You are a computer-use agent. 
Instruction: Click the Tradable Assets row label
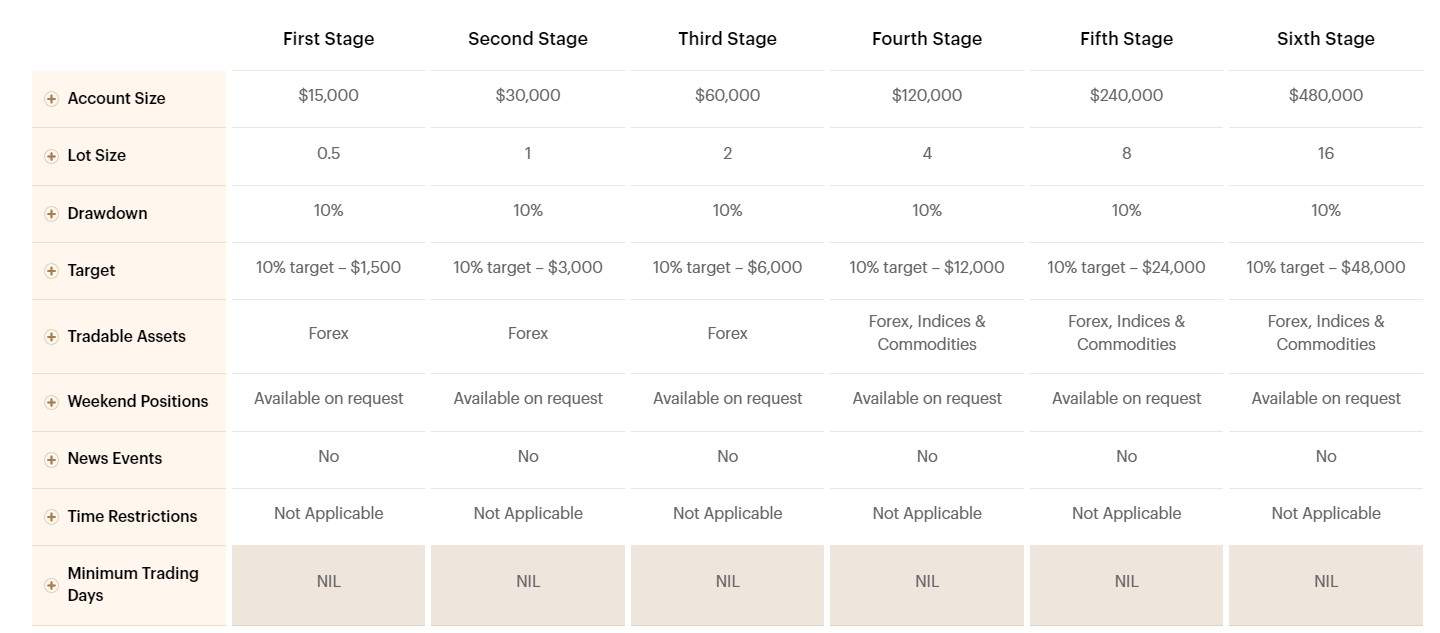(126, 337)
